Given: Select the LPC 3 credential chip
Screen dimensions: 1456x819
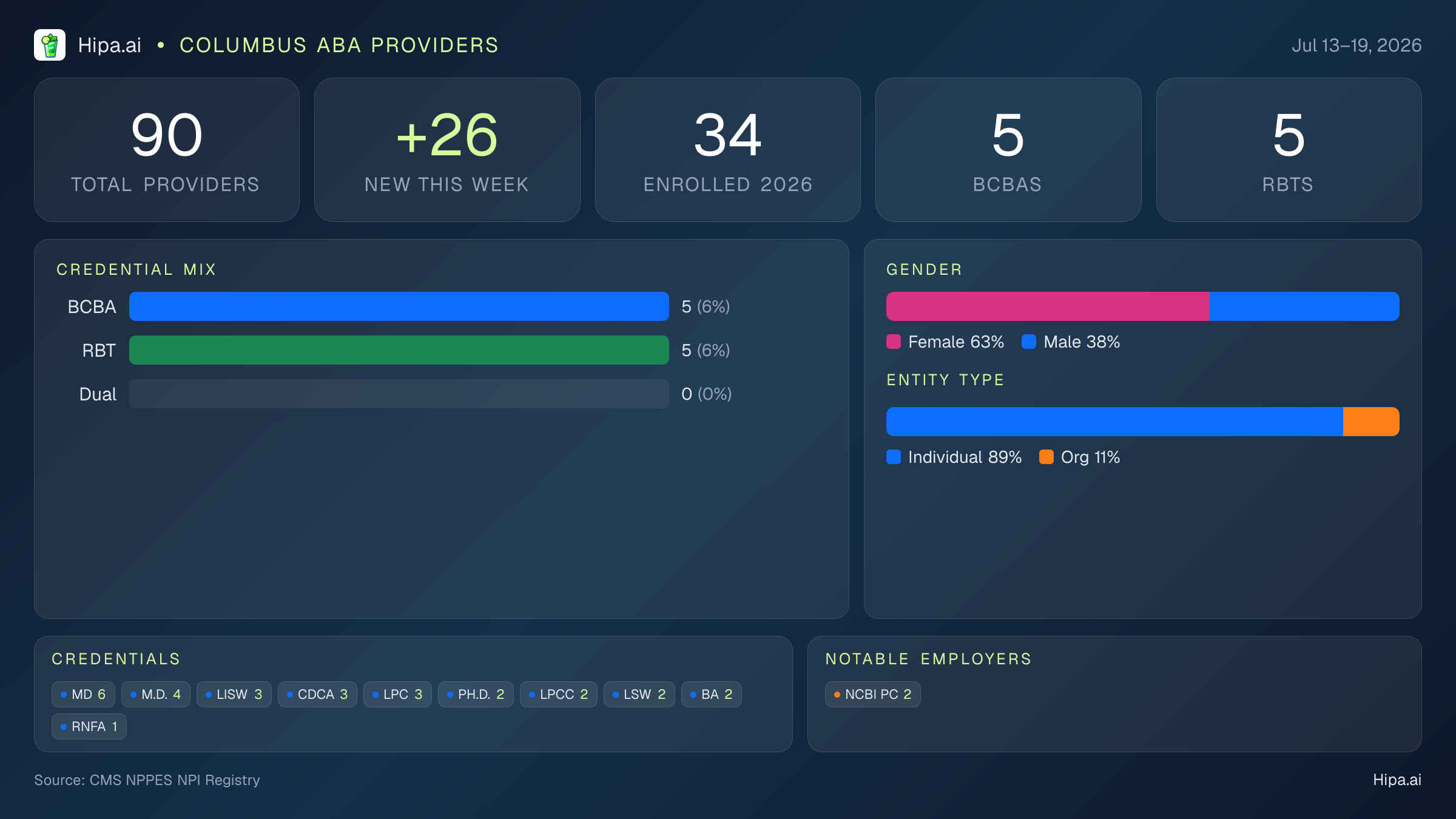Looking at the screenshot, I should pyautogui.click(x=397, y=694).
